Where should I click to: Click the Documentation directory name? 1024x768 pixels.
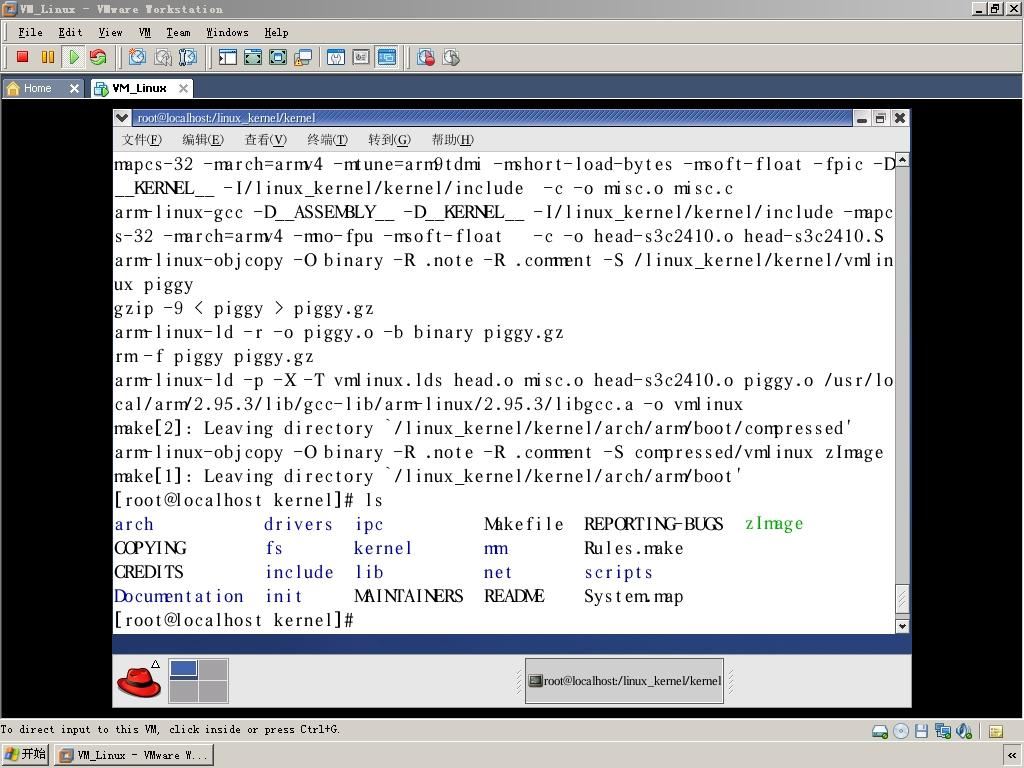click(x=178, y=596)
